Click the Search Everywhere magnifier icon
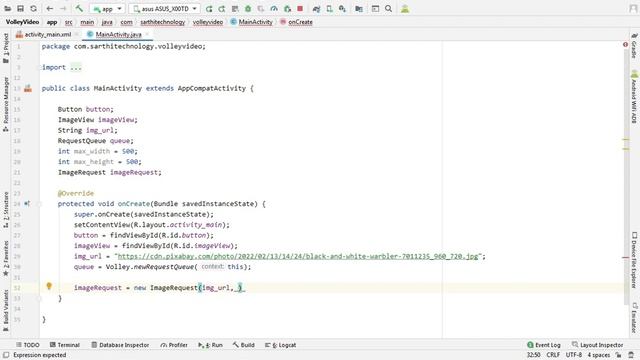This screenshot has width=640, height=360. [x=389, y=9]
